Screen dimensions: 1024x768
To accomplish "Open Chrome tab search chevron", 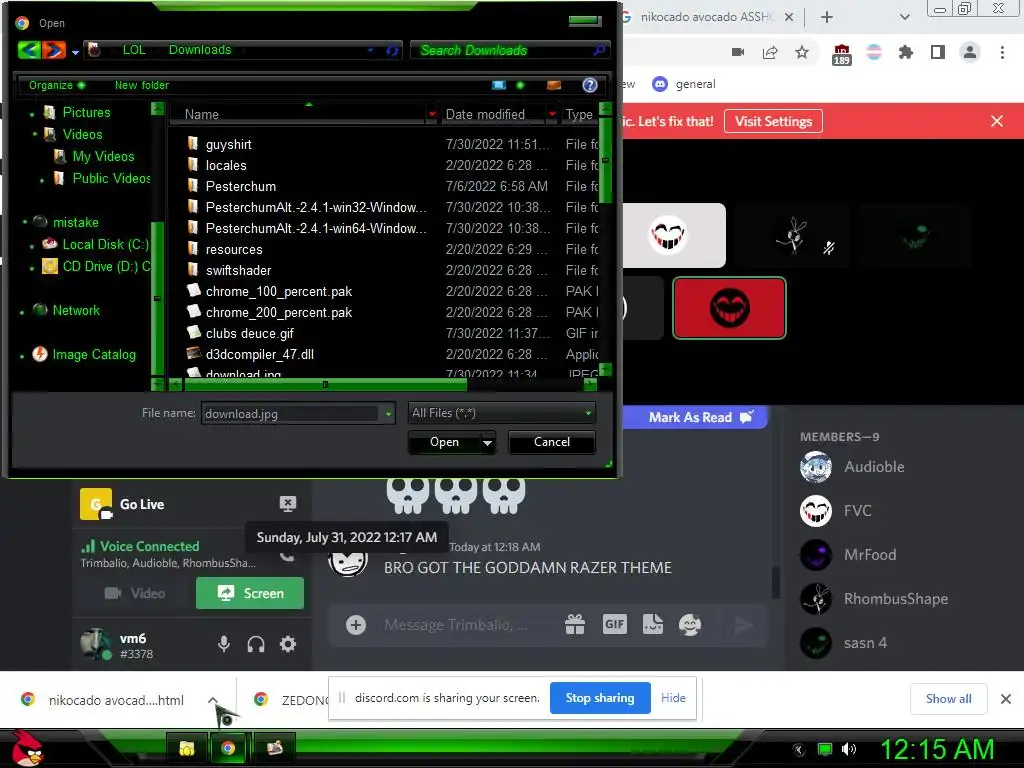I will [x=904, y=17].
